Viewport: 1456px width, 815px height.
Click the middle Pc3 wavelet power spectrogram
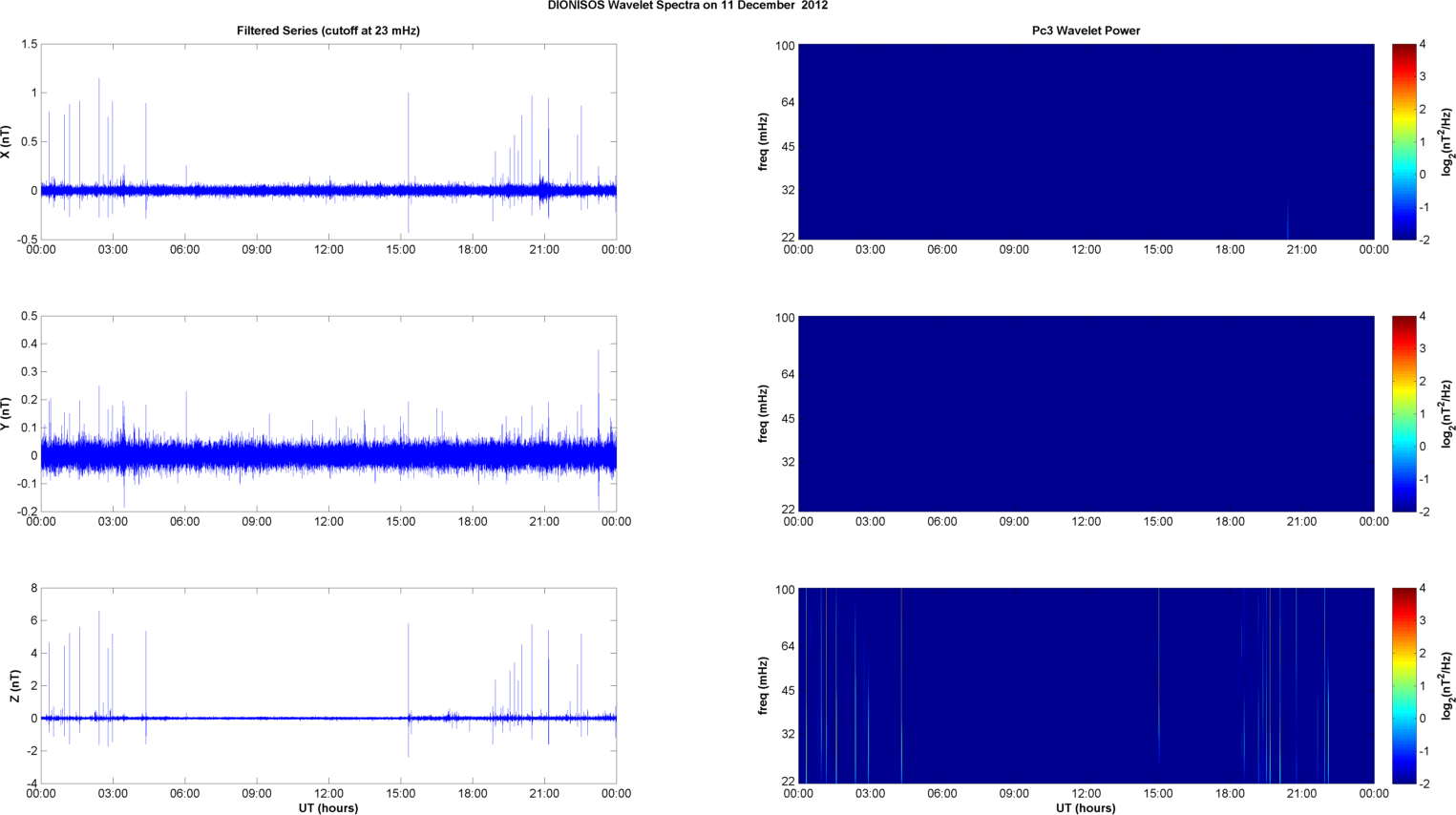click(1086, 413)
